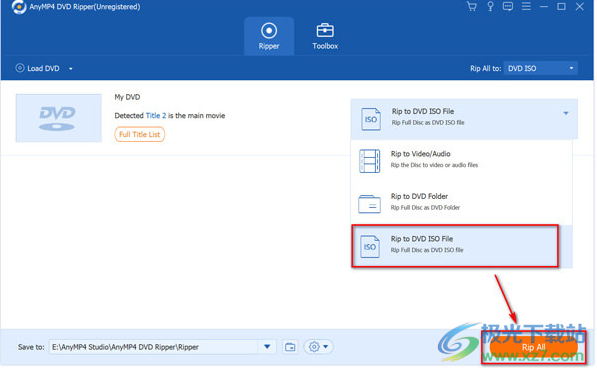
Task: Open the output folder icon
Action: point(290,347)
